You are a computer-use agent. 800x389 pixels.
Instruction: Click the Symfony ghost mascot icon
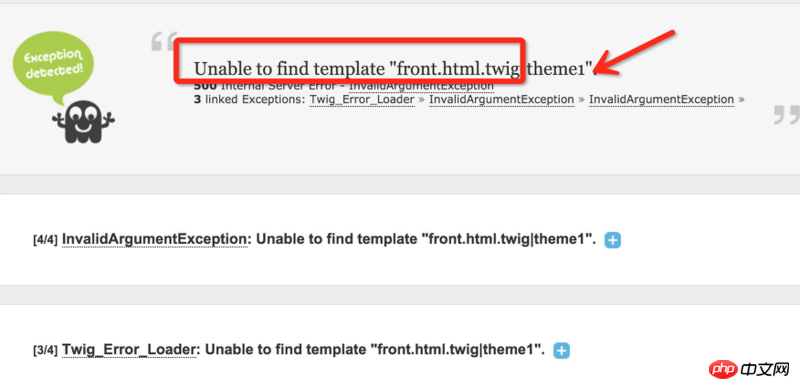coord(84,121)
